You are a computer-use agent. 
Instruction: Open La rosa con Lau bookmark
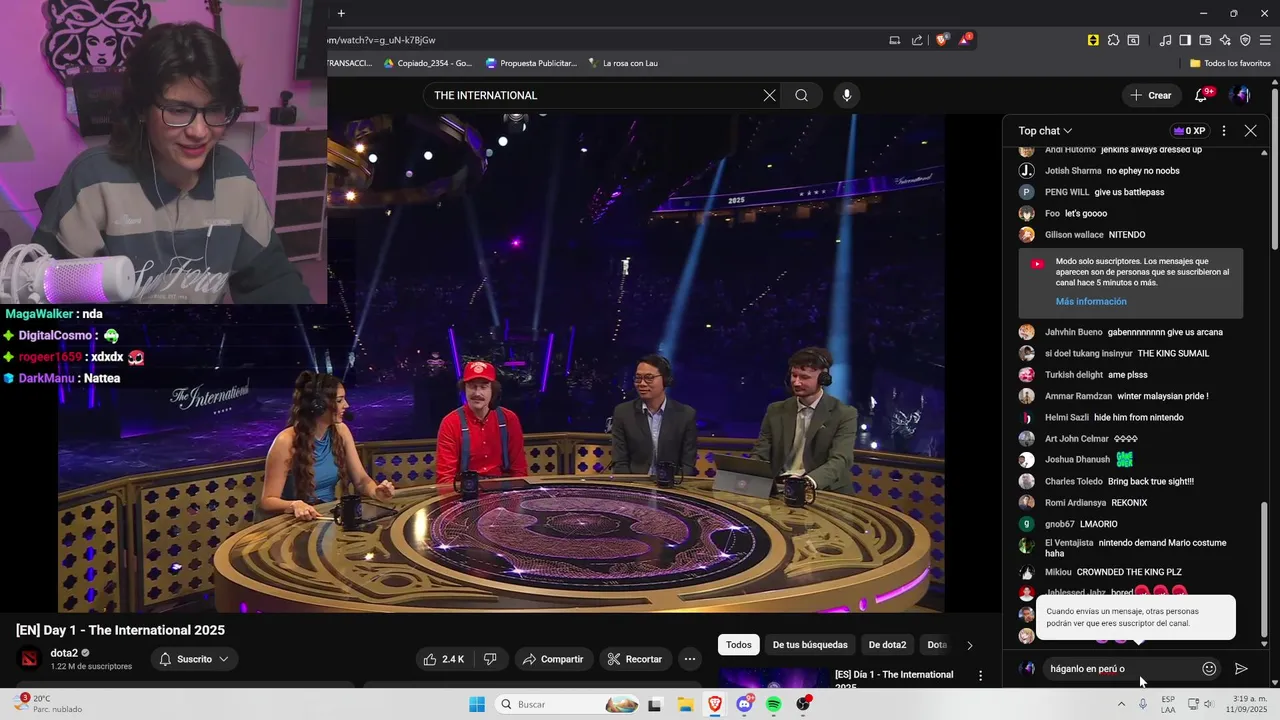623,63
